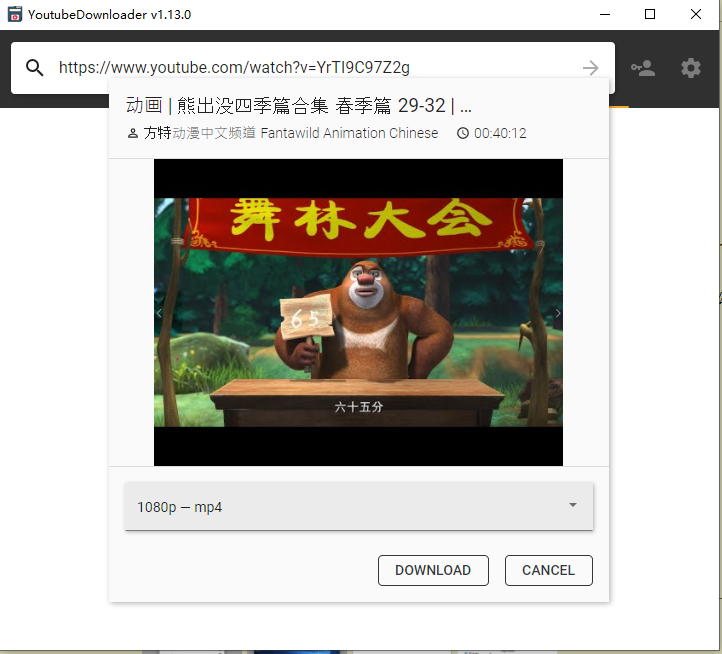Click the clock icon beside duration

tap(463, 133)
